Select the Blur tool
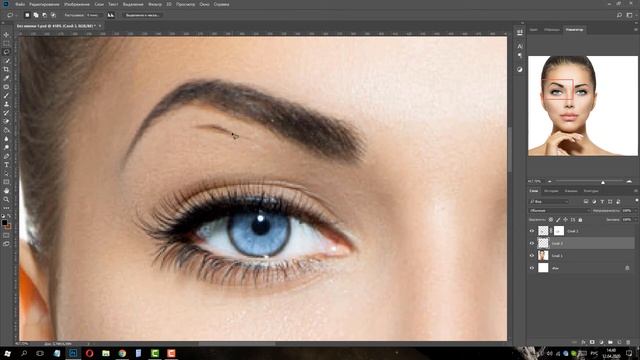 click(6, 139)
